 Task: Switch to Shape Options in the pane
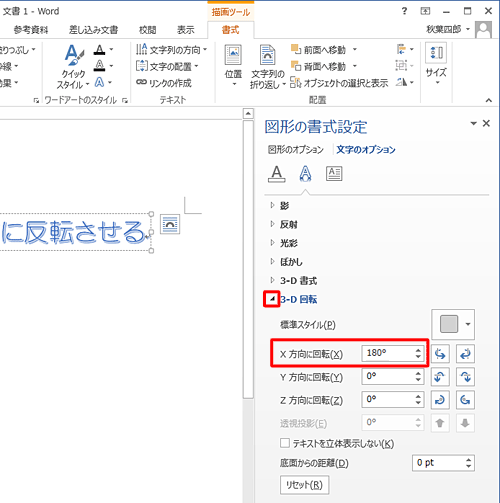coord(296,150)
